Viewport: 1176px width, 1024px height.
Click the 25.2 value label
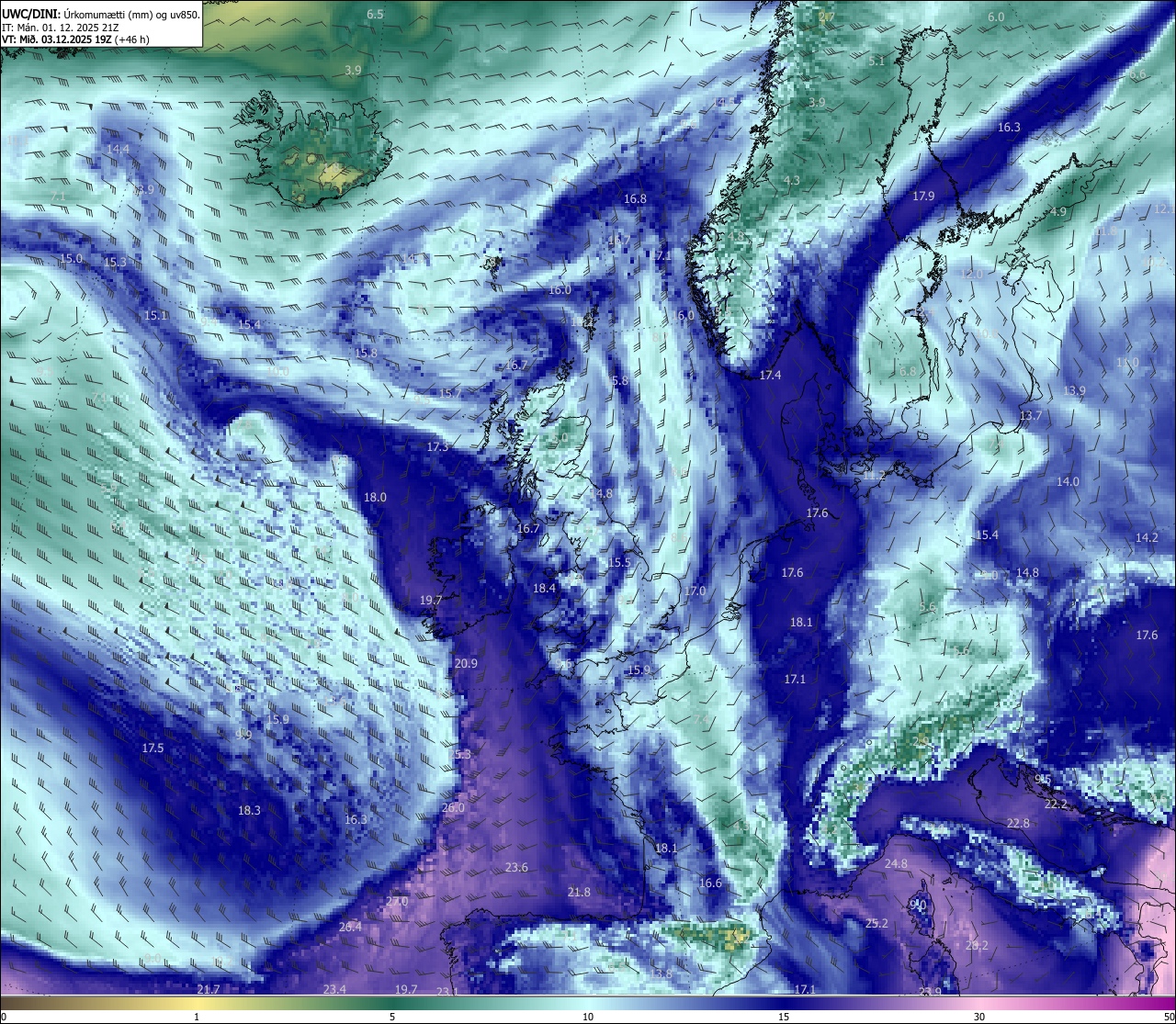tap(876, 924)
